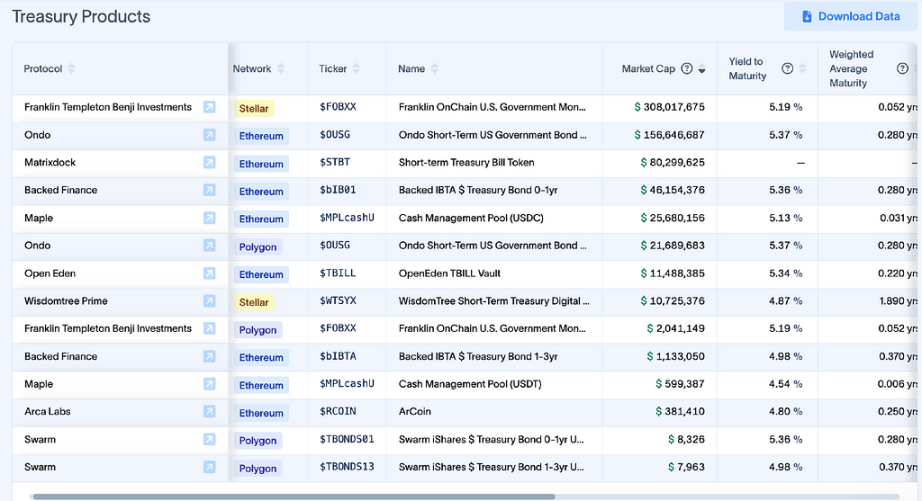Screen dimensions: 922x501
Task: Select ticker $WTSYX
Action: click(x=338, y=301)
